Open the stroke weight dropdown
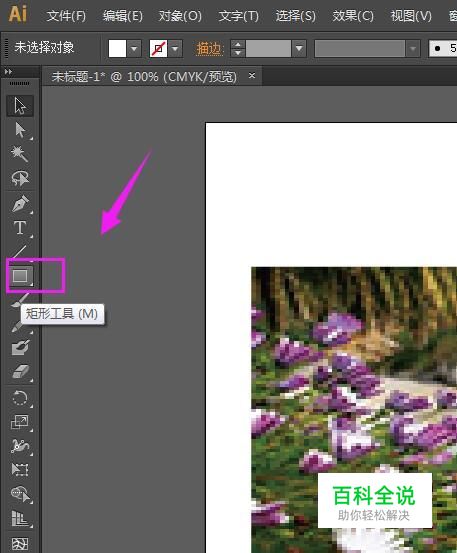 click(299, 48)
